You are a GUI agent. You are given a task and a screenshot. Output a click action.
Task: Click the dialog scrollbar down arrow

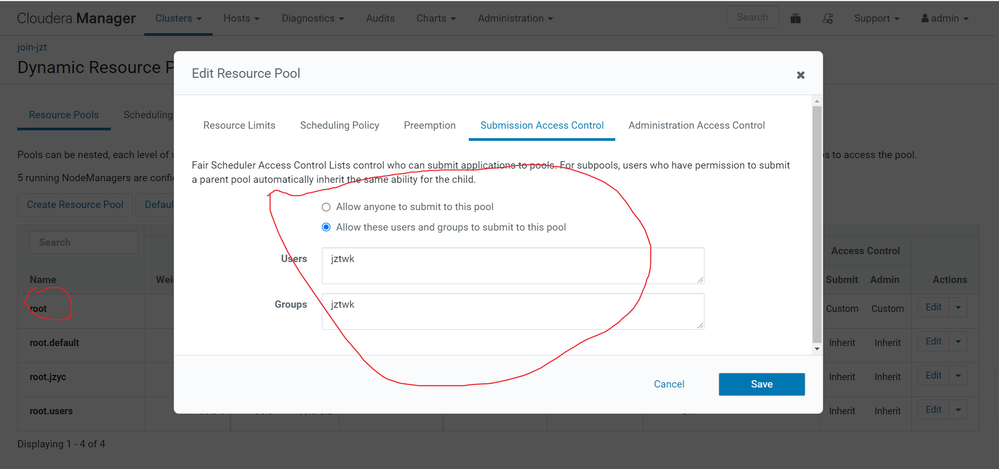click(817, 349)
